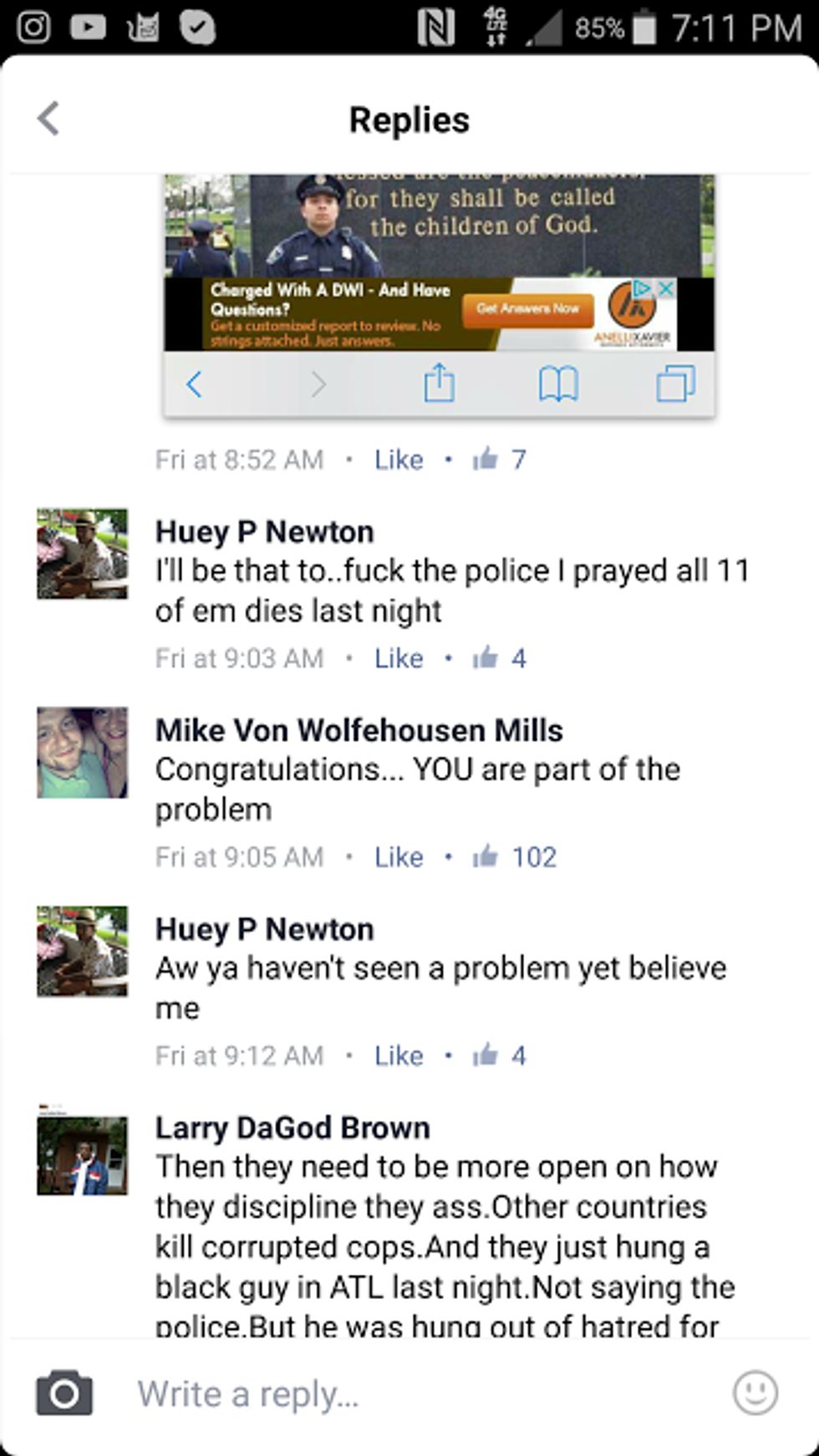This screenshot has width=819, height=1456.
Task: Tap the share icon in embedded browser
Action: [439, 383]
